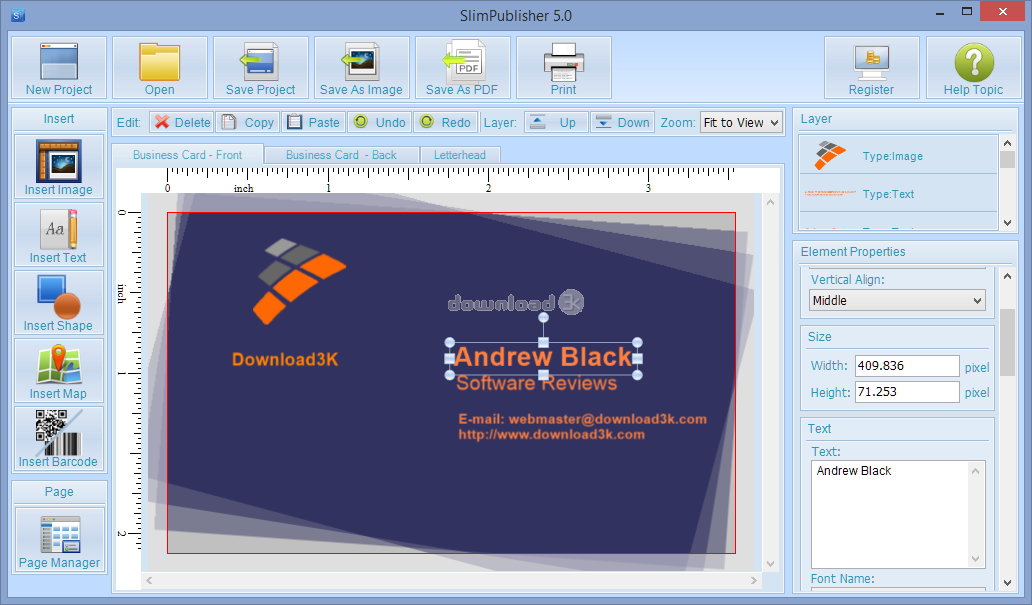Move layer Up
This screenshot has width=1032, height=605.
(556, 122)
